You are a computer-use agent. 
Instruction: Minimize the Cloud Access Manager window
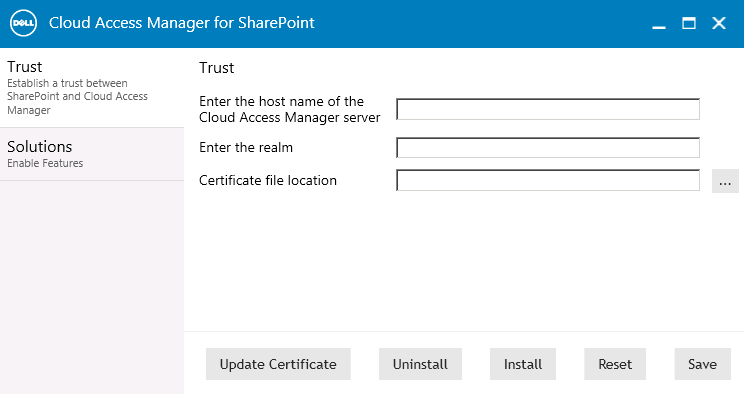coord(659,24)
